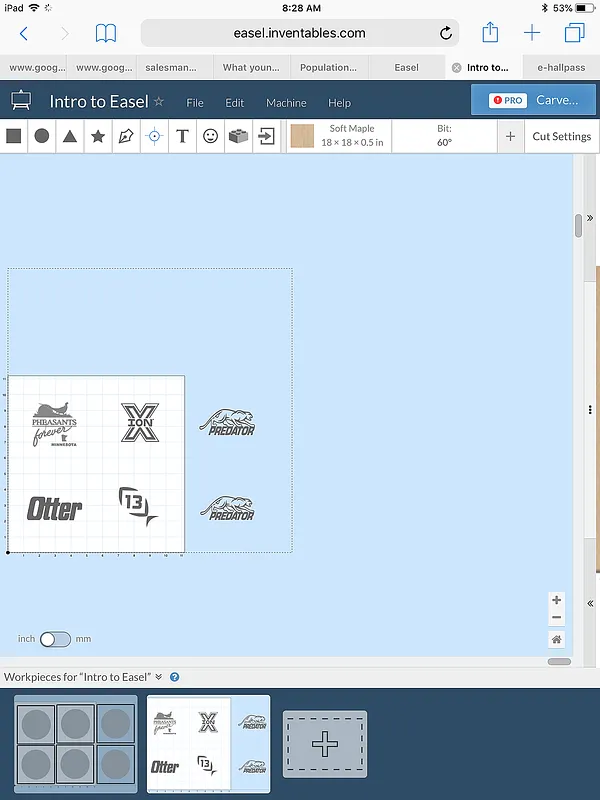Viewport: 600px width, 800px height.
Task: Toggle units between inch and mm
Action: (55, 639)
